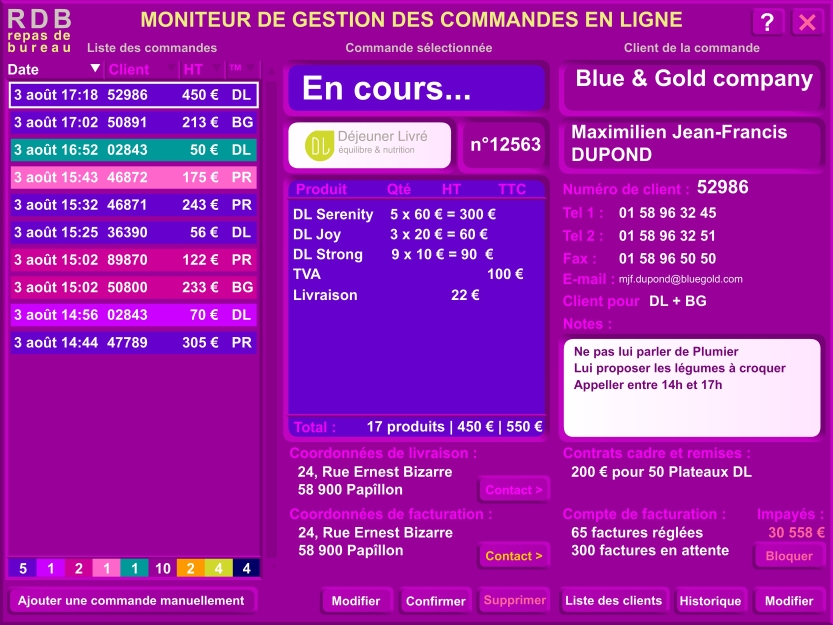Sort orders by Date column arrow
Image resolution: width=833 pixels, height=625 pixels.
[x=95, y=68]
